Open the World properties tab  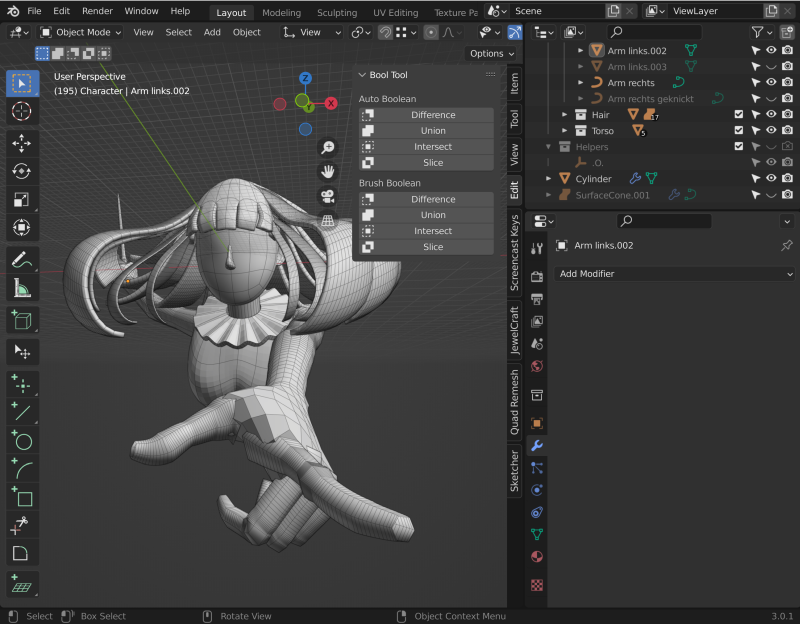537,366
